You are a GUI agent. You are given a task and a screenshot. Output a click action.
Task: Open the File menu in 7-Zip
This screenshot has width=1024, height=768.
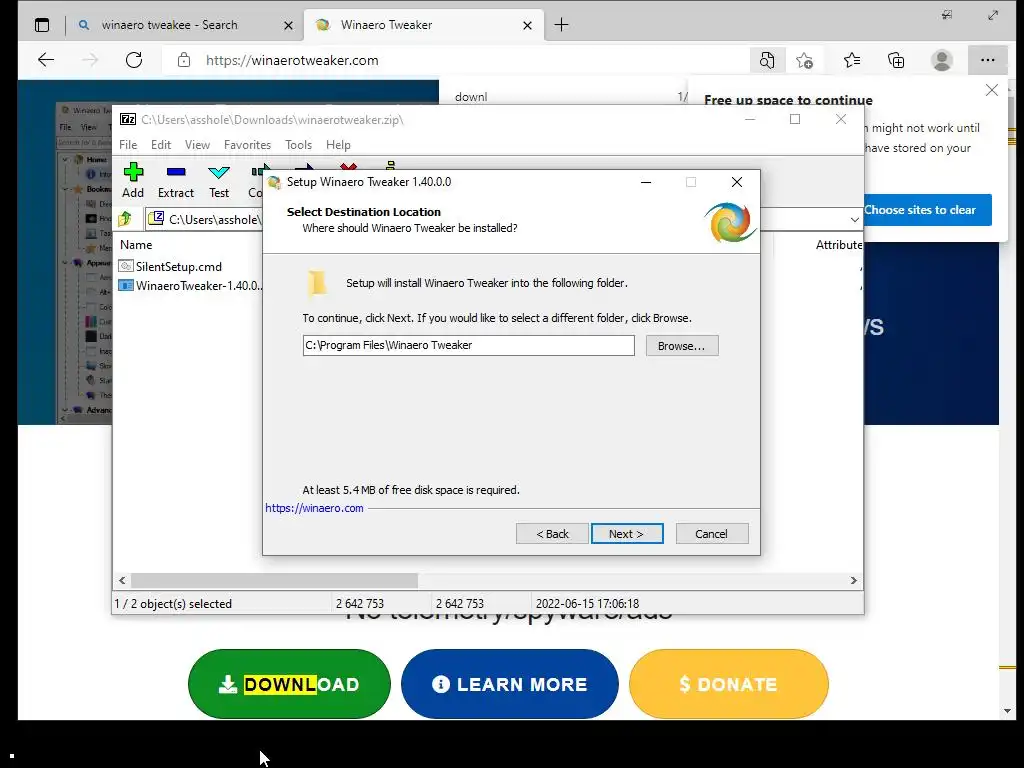[128, 145]
